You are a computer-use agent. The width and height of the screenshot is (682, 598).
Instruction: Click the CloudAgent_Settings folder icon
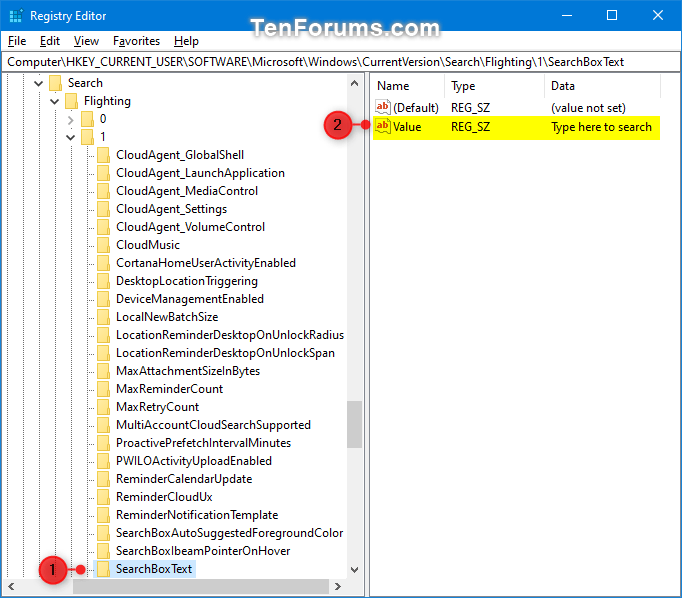tap(104, 209)
